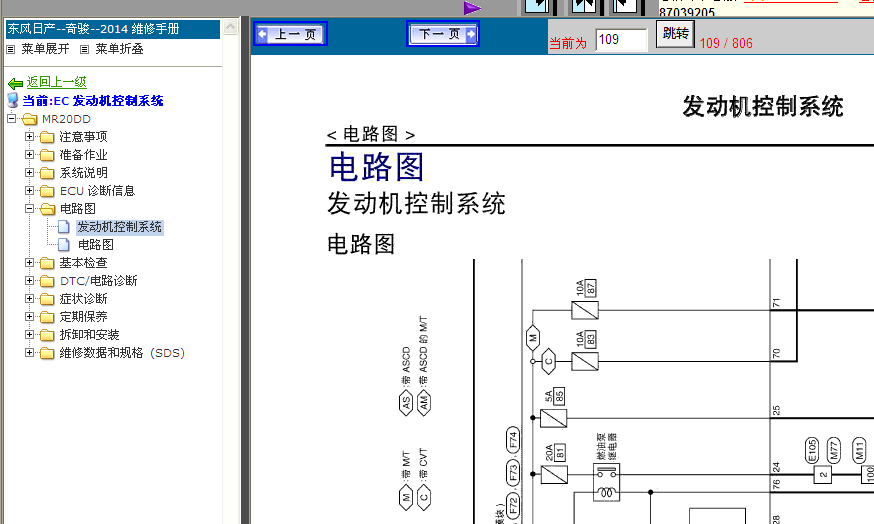874x524 pixels.
Task: Click the 当前:EC 发动机控制系统 label
Action: [93, 101]
